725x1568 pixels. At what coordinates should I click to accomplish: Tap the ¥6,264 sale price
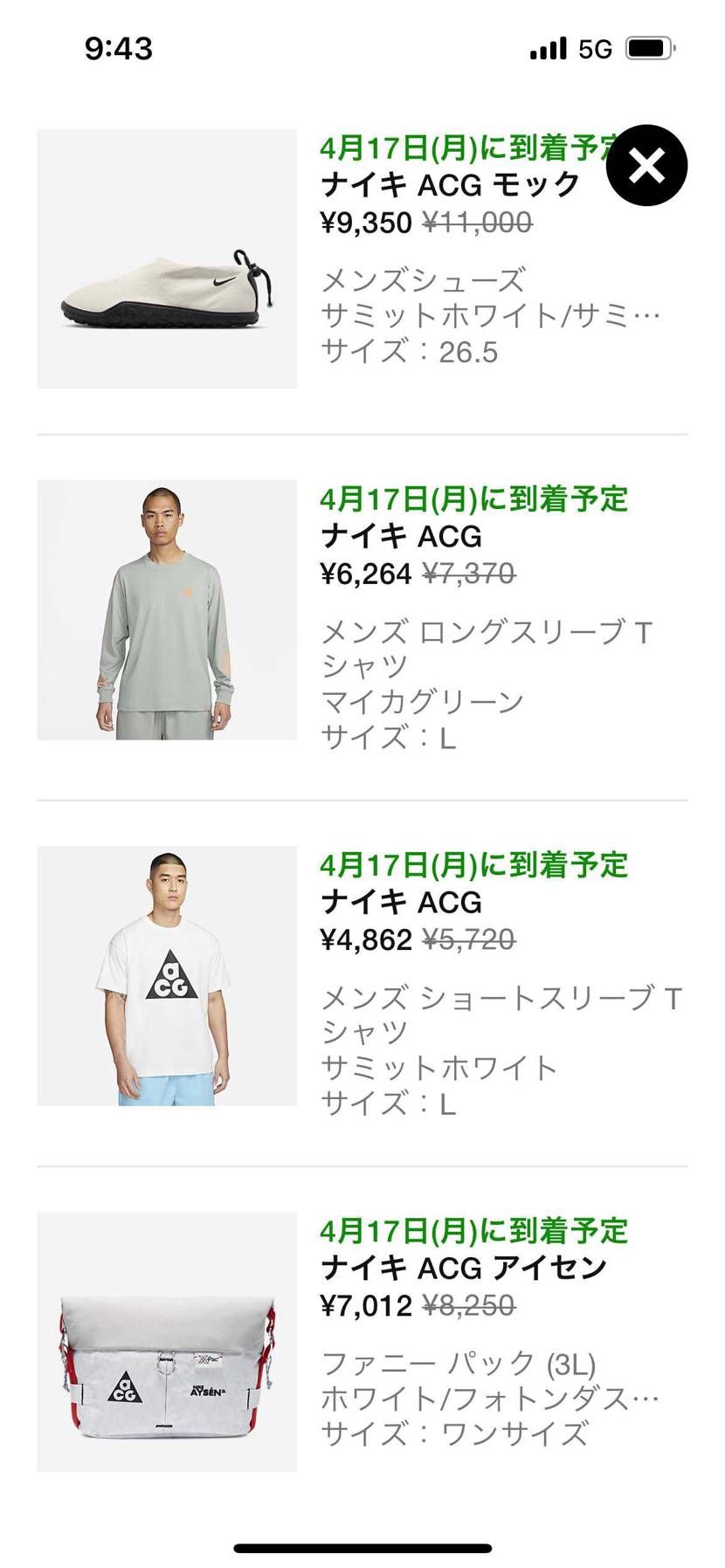(366, 574)
